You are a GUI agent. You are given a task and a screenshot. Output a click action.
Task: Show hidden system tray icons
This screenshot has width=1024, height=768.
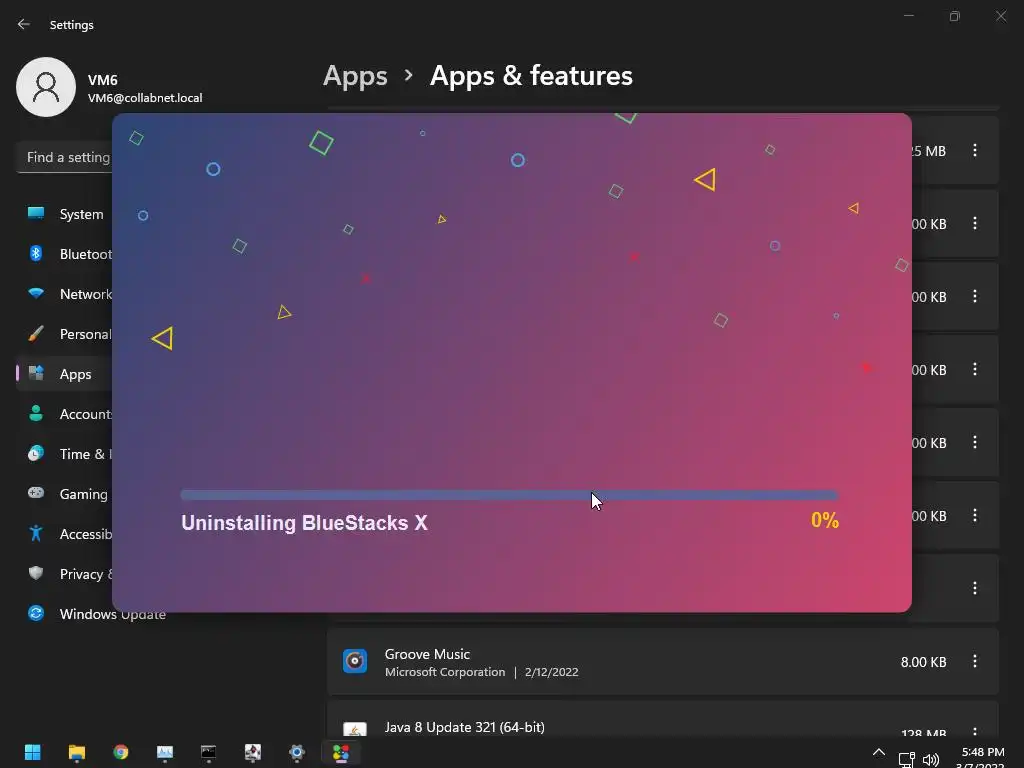(879, 752)
